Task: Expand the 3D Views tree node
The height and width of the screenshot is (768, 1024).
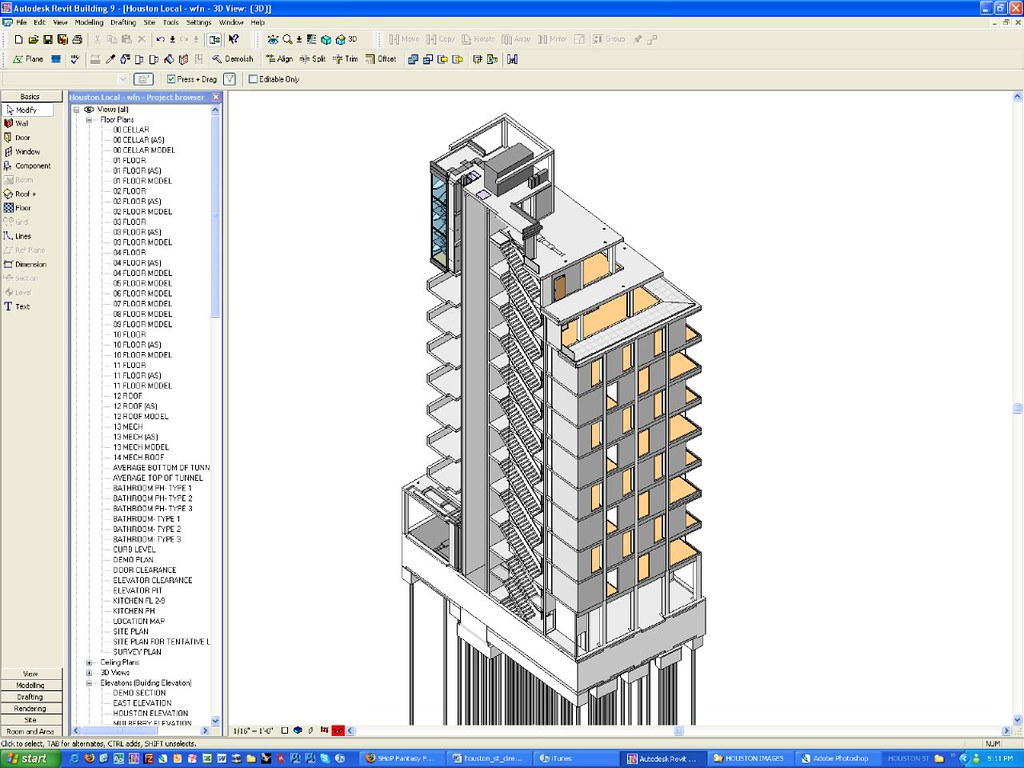Action: tap(89, 673)
